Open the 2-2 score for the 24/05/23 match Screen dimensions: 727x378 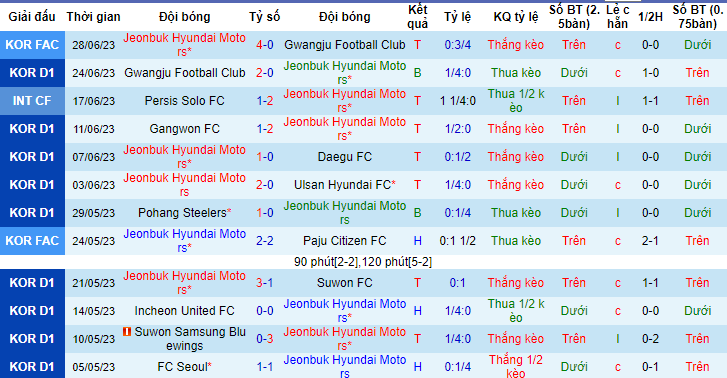click(x=265, y=241)
